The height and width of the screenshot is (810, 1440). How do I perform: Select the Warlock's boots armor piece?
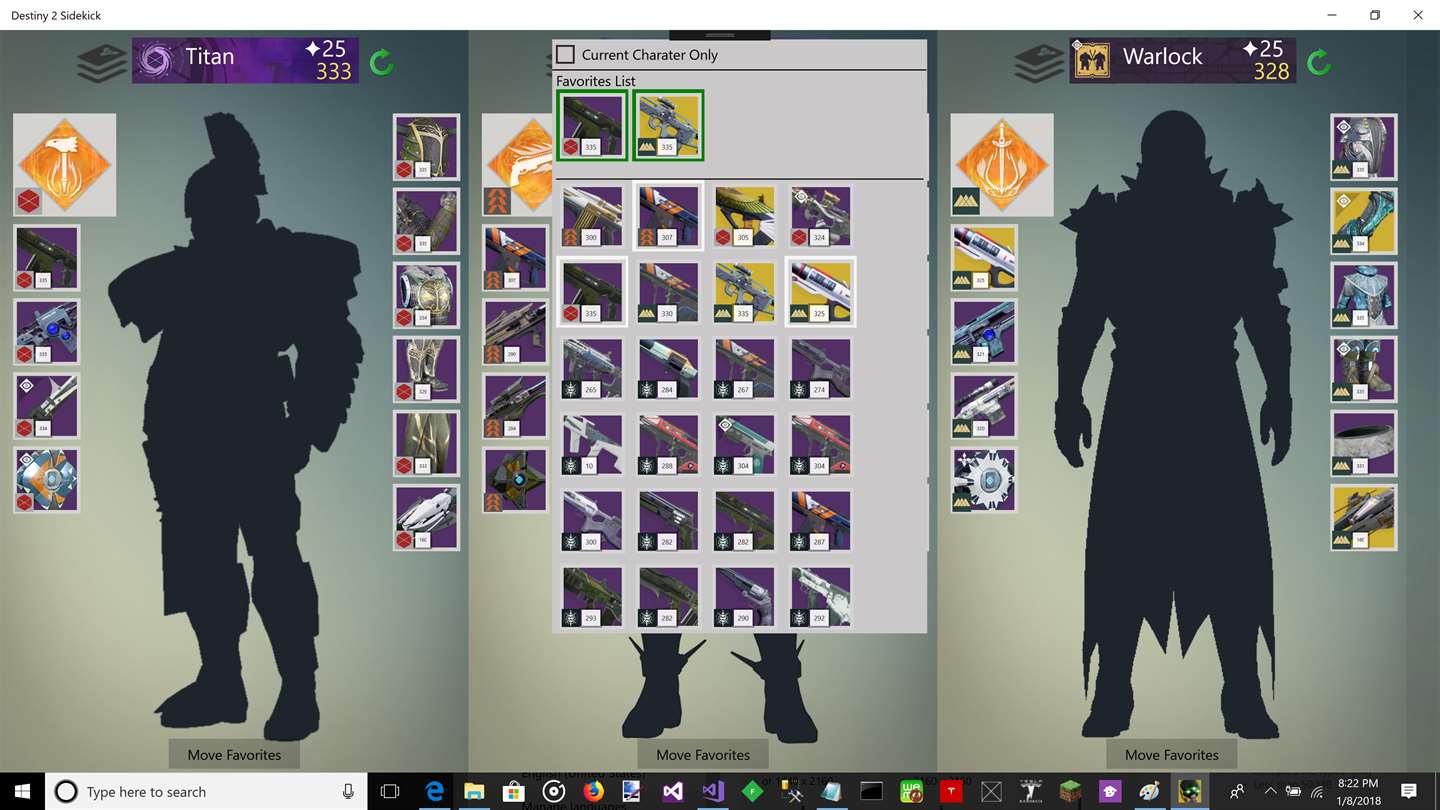[x=1364, y=369]
